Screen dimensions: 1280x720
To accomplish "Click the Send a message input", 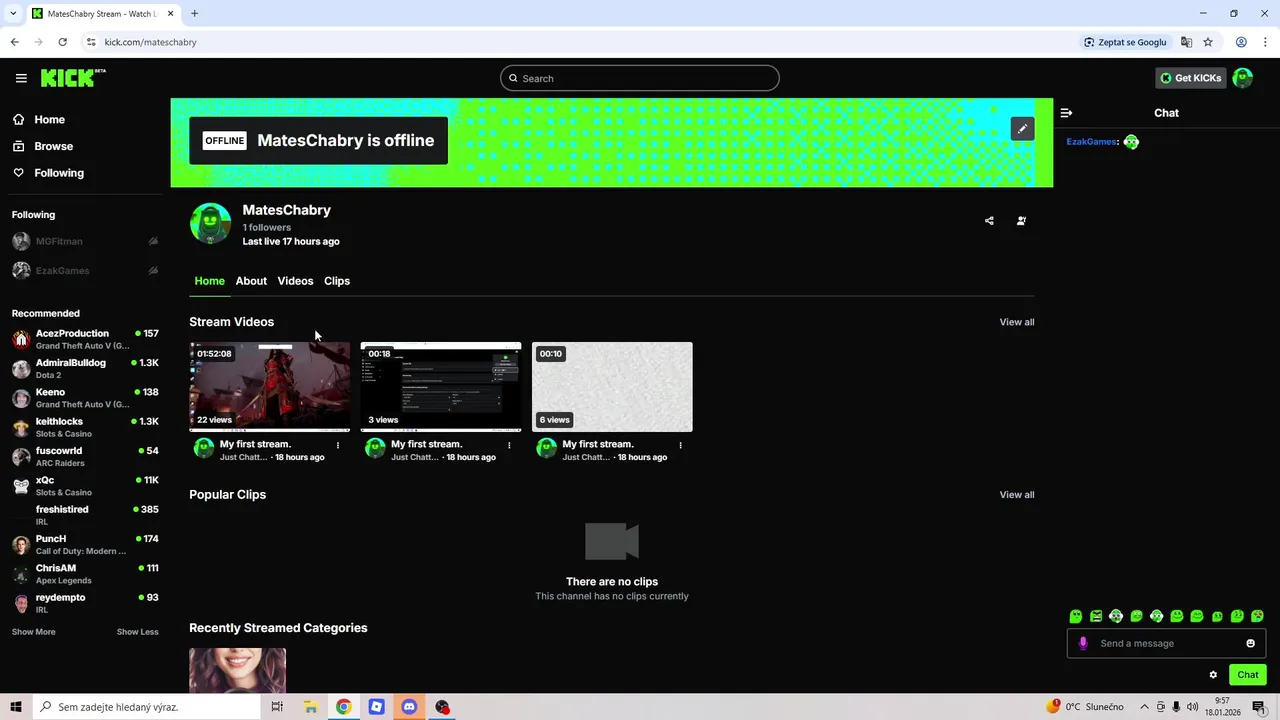I will (1166, 643).
